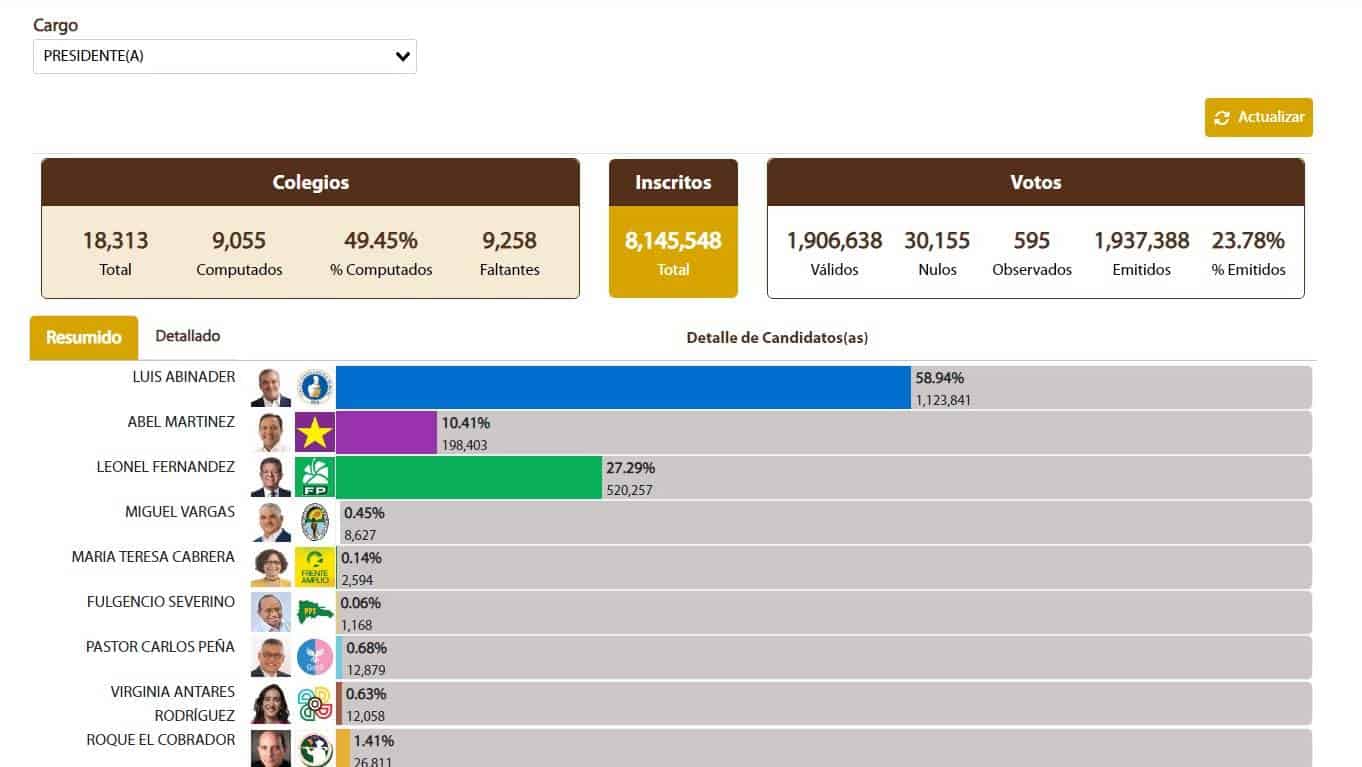Open the Cargo dropdown showing PRESIDENTE(A)
Viewport: 1362px width, 767px height.
(x=225, y=56)
